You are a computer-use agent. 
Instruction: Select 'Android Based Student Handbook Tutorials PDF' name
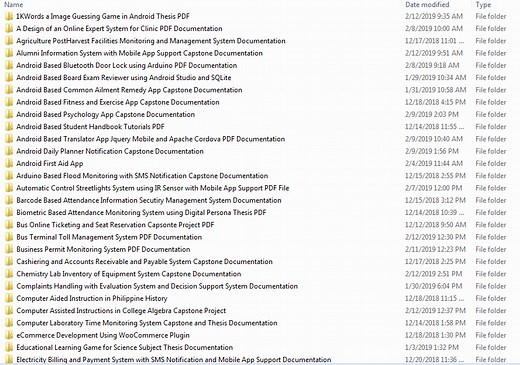pos(90,127)
